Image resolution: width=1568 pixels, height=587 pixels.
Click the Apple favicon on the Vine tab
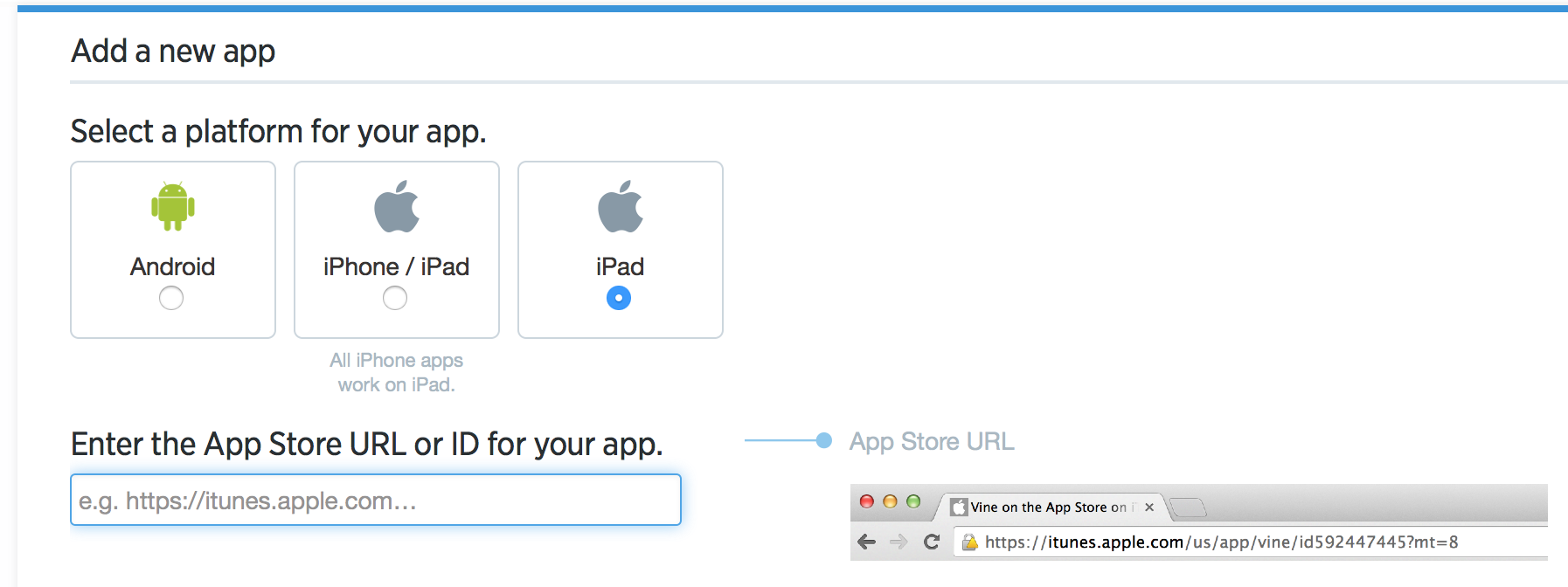pos(959,507)
